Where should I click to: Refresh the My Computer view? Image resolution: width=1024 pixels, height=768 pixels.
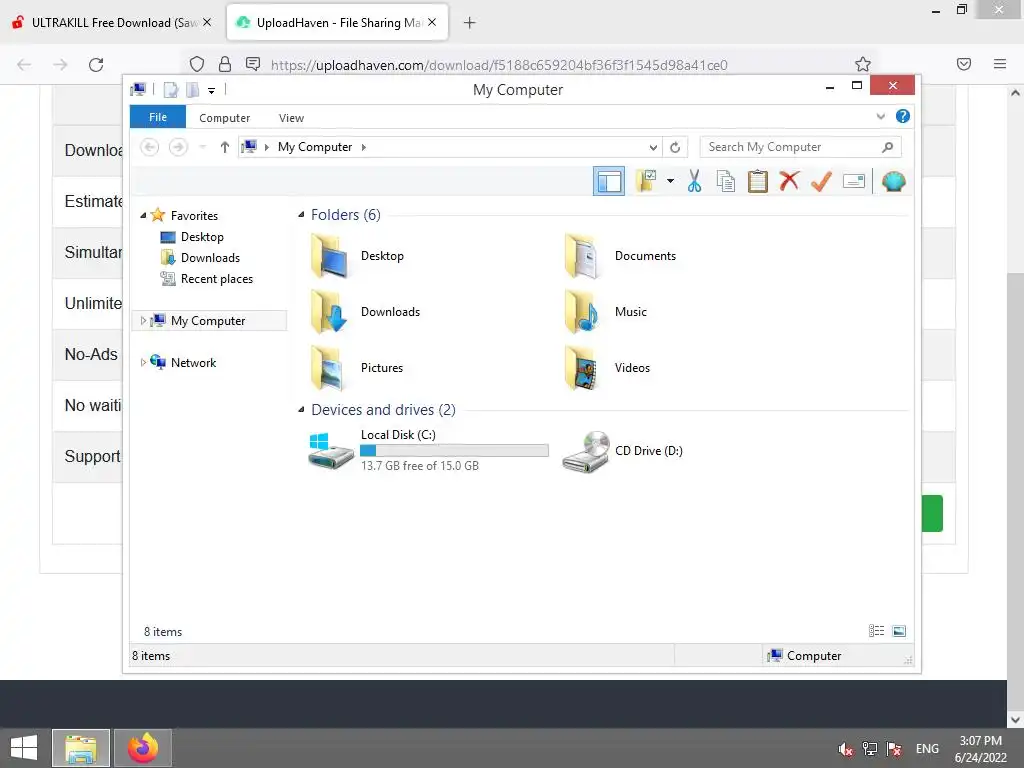click(675, 147)
